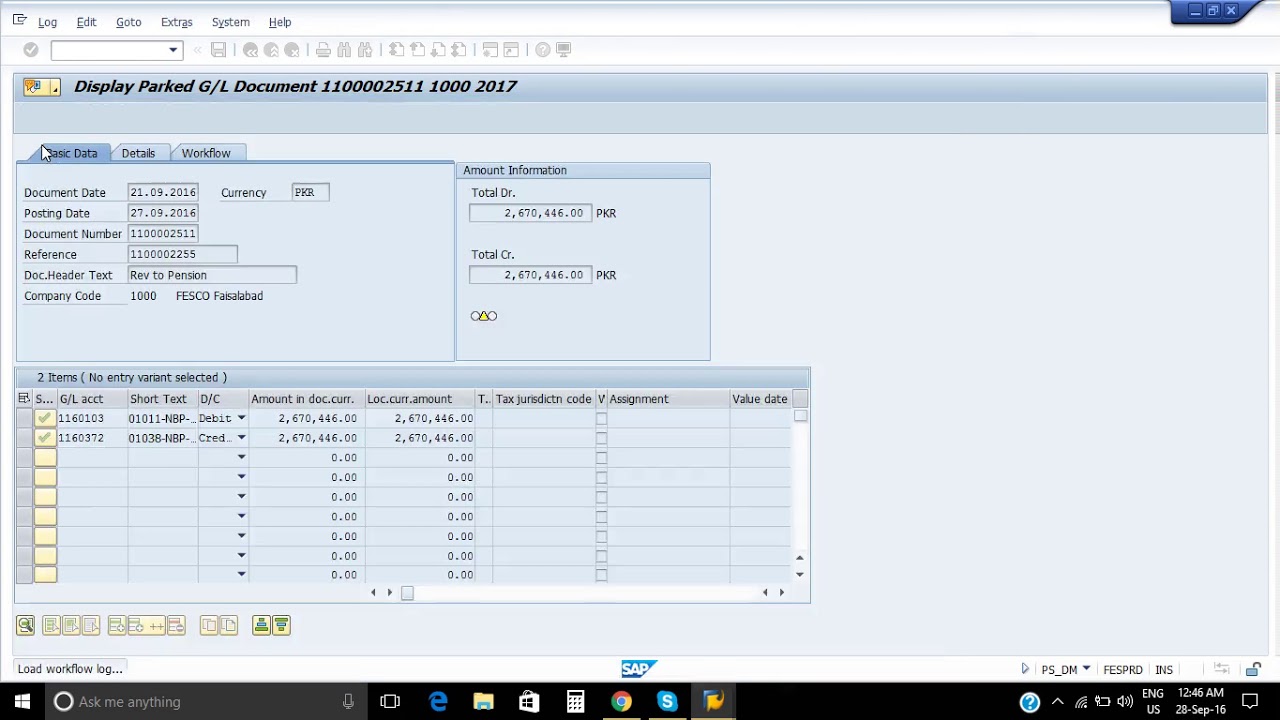Open the PS_DM status bar dropdown
The width and height of the screenshot is (1280, 720).
point(1086,669)
